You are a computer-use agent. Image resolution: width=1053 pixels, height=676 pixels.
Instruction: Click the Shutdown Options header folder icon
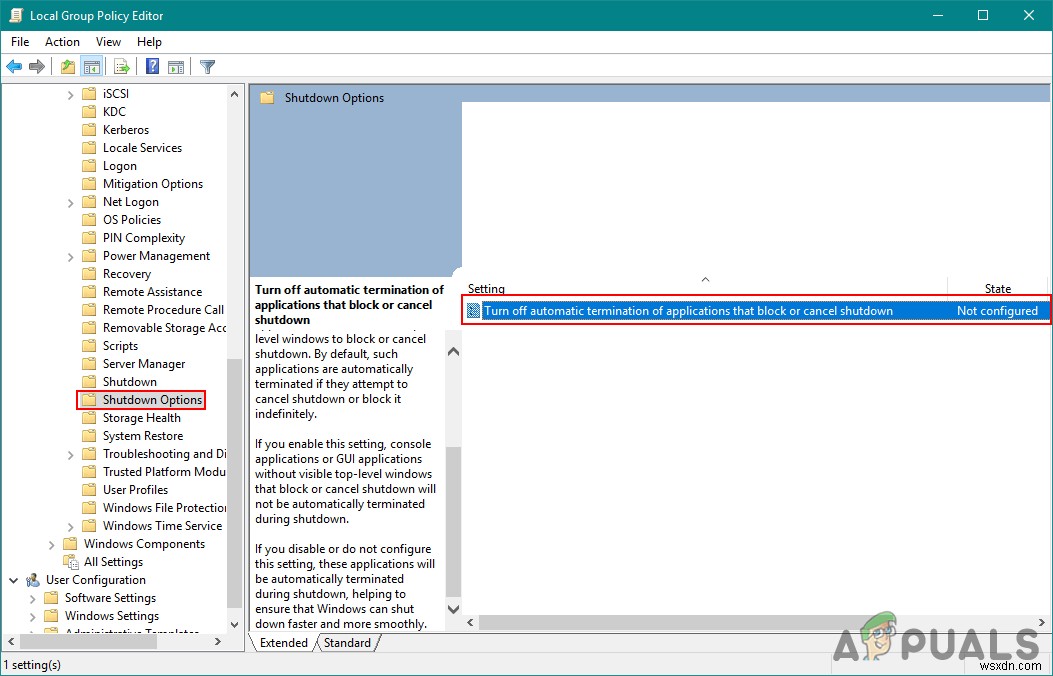pyautogui.click(x=267, y=98)
